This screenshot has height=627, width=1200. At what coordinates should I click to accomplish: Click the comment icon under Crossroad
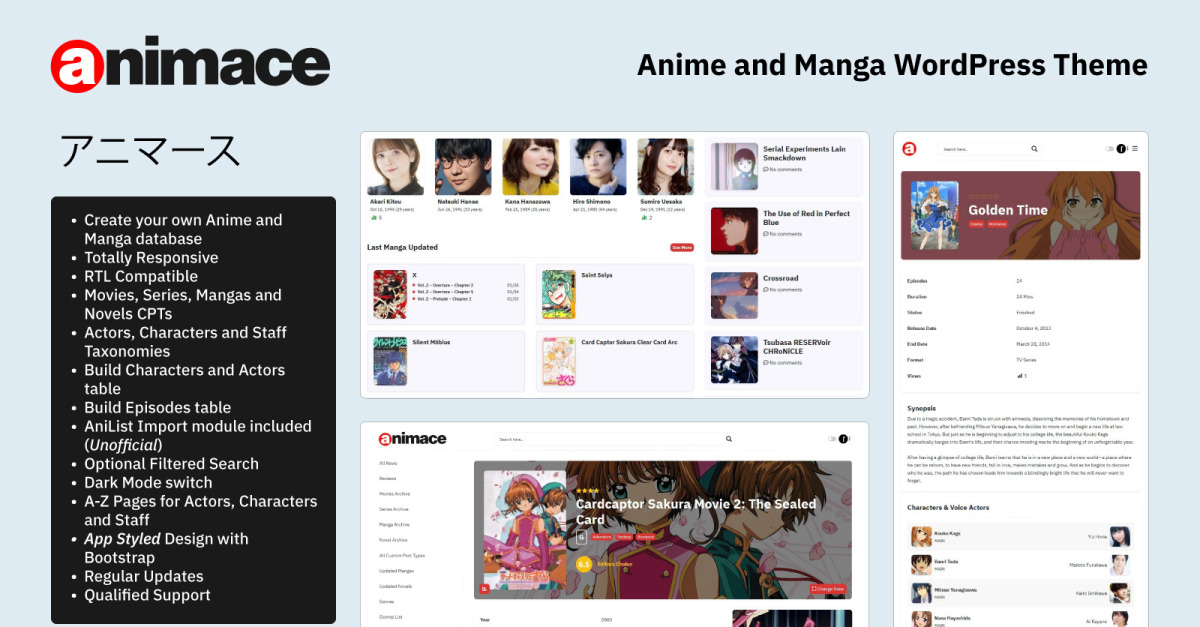766,290
